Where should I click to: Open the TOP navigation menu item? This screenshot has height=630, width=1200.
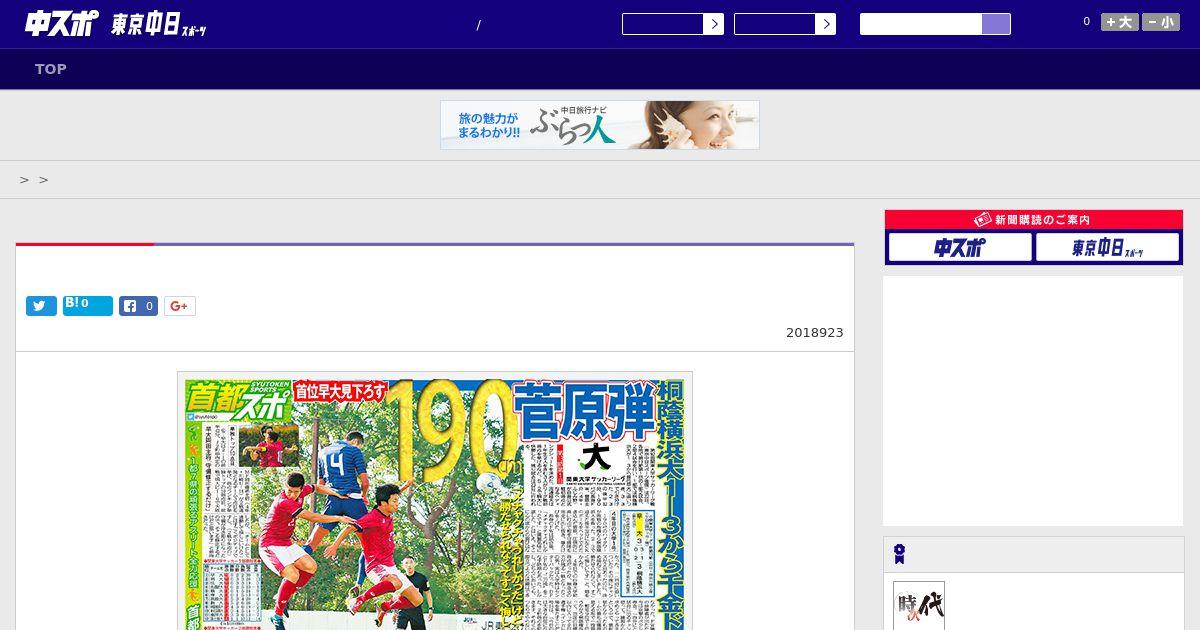51,69
